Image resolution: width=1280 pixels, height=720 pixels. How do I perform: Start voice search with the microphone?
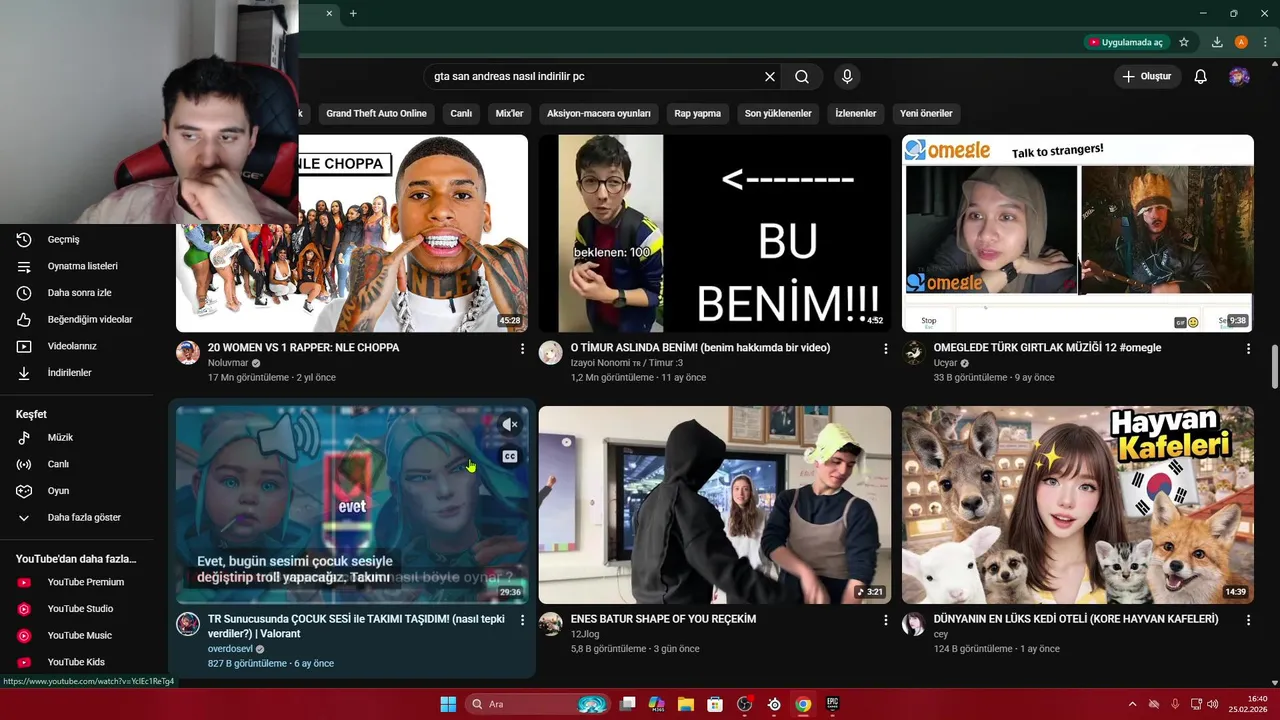pos(847,77)
